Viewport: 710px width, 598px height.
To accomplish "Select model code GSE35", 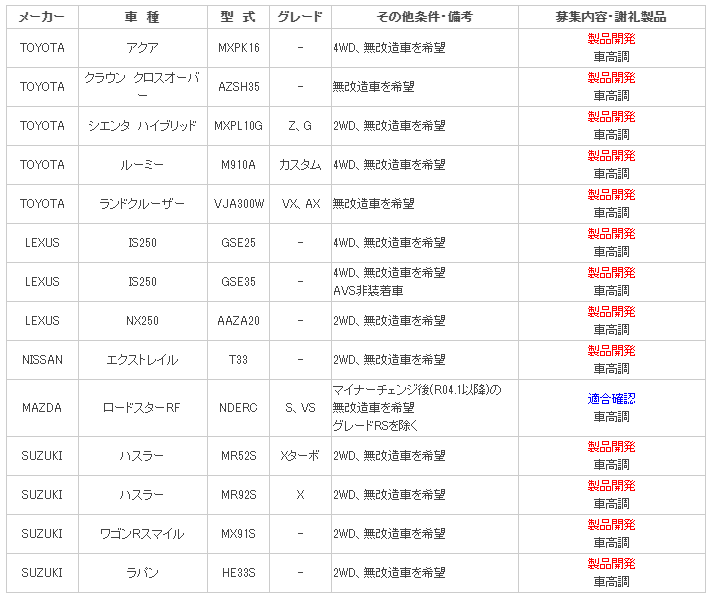I will (239, 282).
